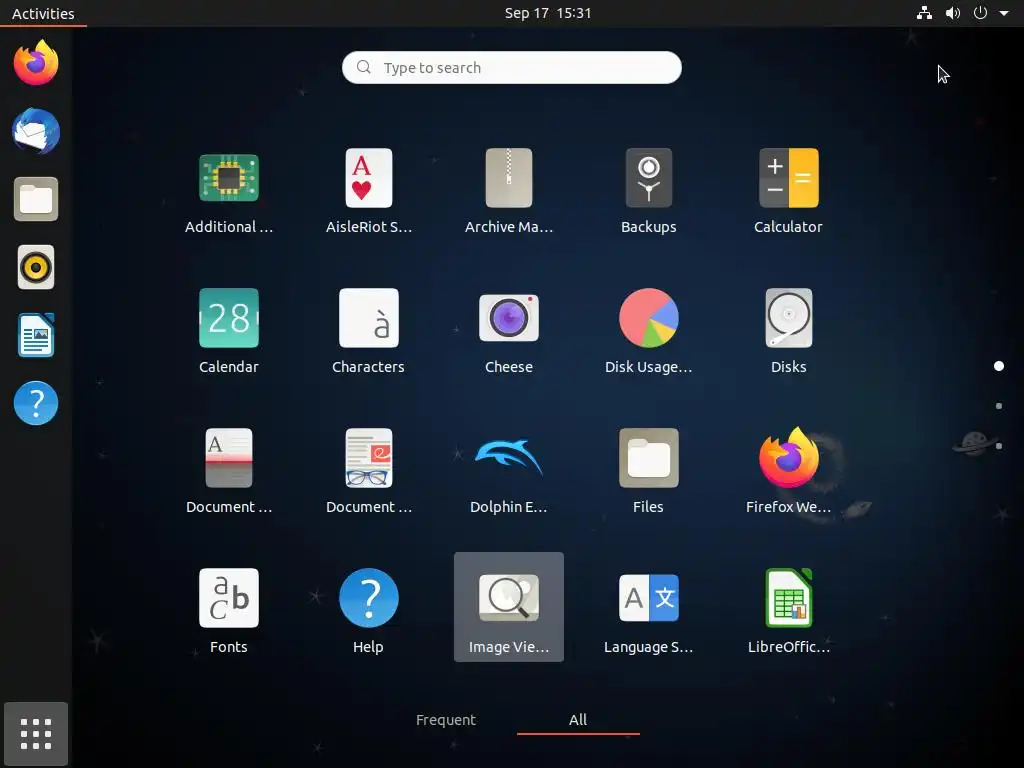Go to the third app page dot
1024x768 pixels.
tap(999, 446)
